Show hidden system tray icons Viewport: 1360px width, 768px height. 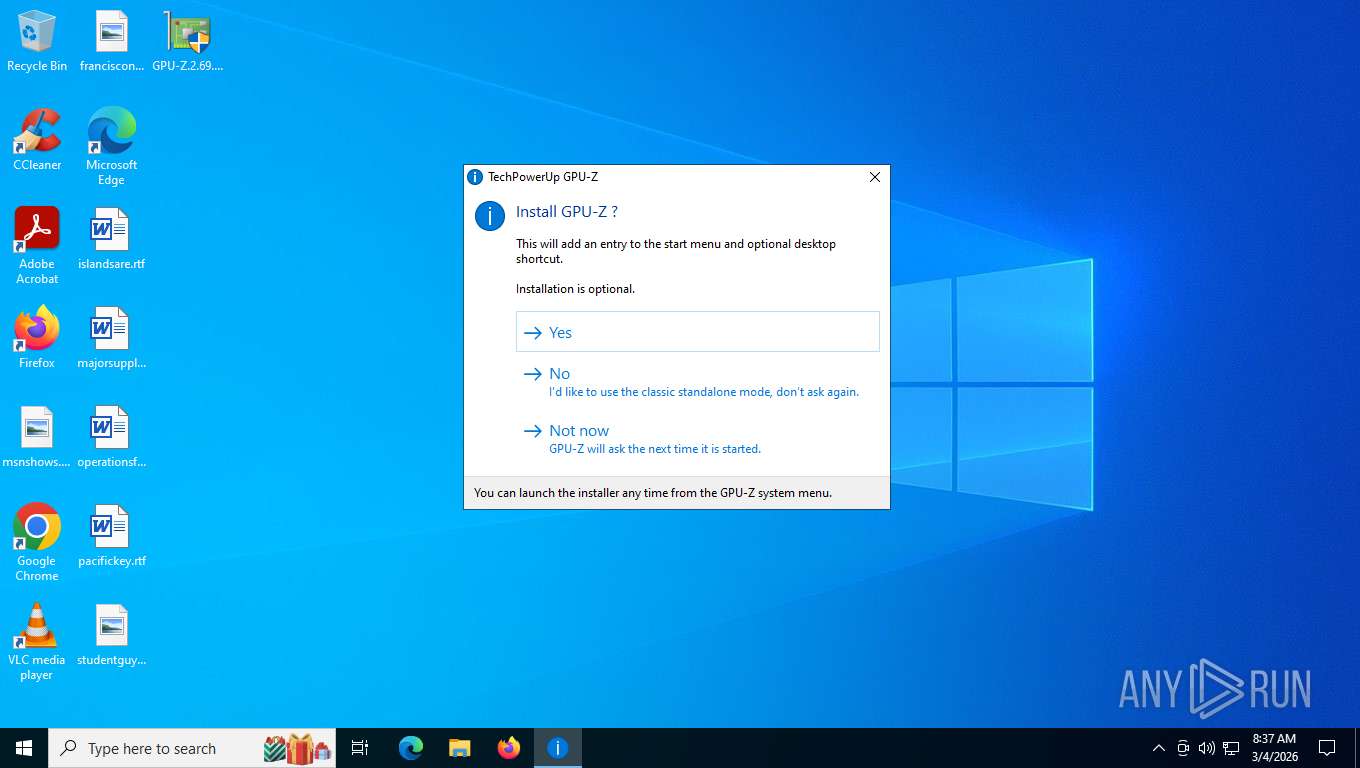pos(1159,748)
